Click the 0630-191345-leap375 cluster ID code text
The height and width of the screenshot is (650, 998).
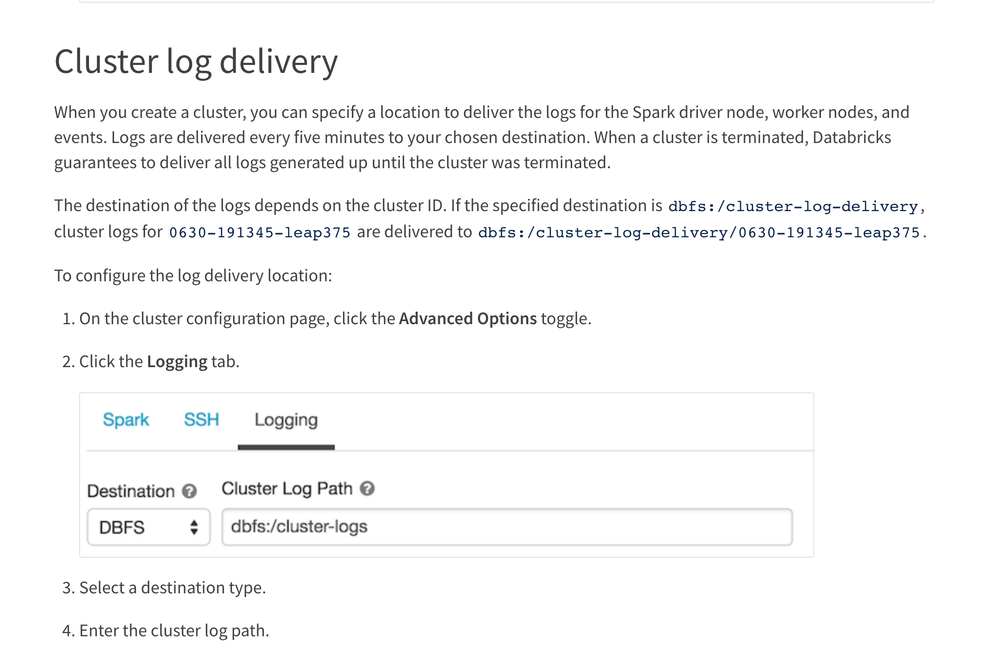click(x=259, y=233)
